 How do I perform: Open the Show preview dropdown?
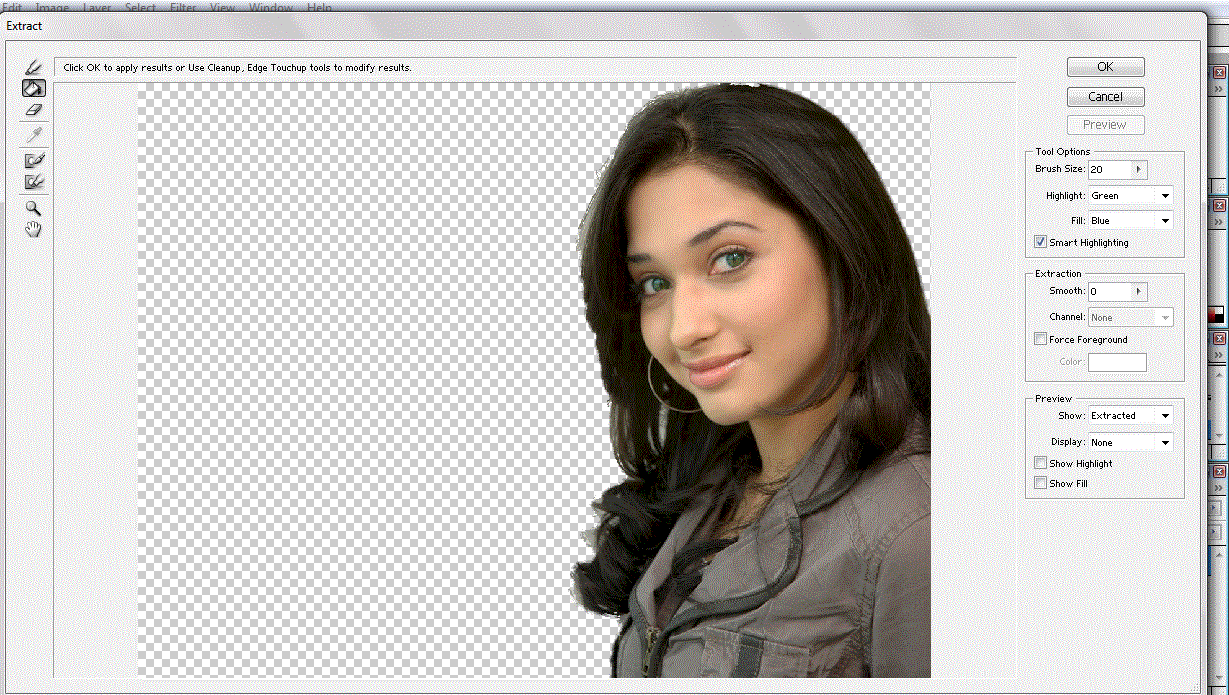coord(1130,416)
